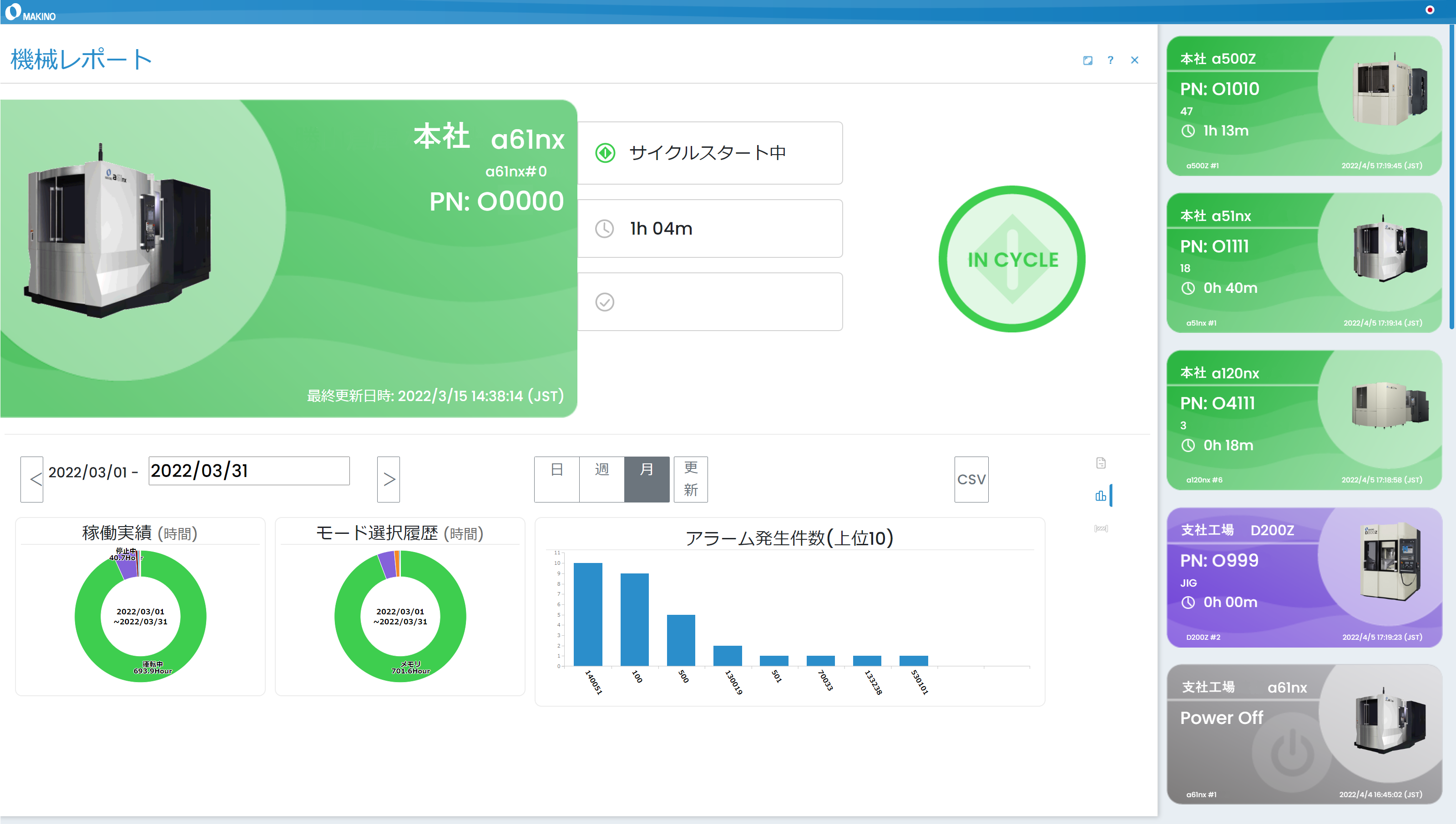The width and height of the screenshot is (1456, 824).
Task: Click the a120nx #6 label
Action: (1204, 480)
